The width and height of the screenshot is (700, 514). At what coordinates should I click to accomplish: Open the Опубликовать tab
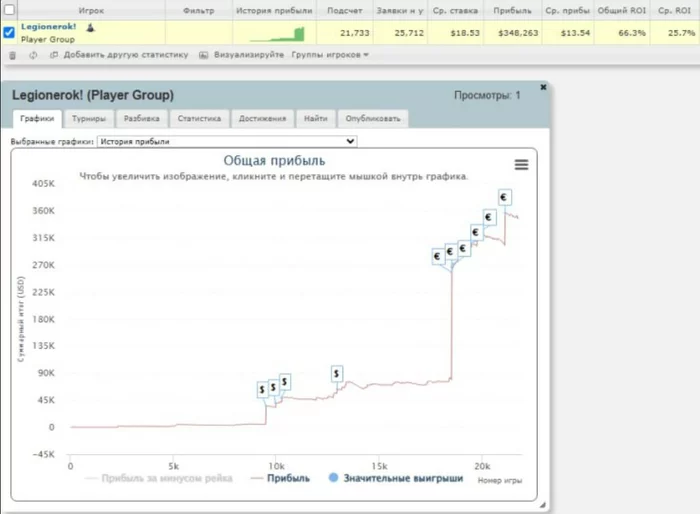pyautogui.click(x=373, y=119)
